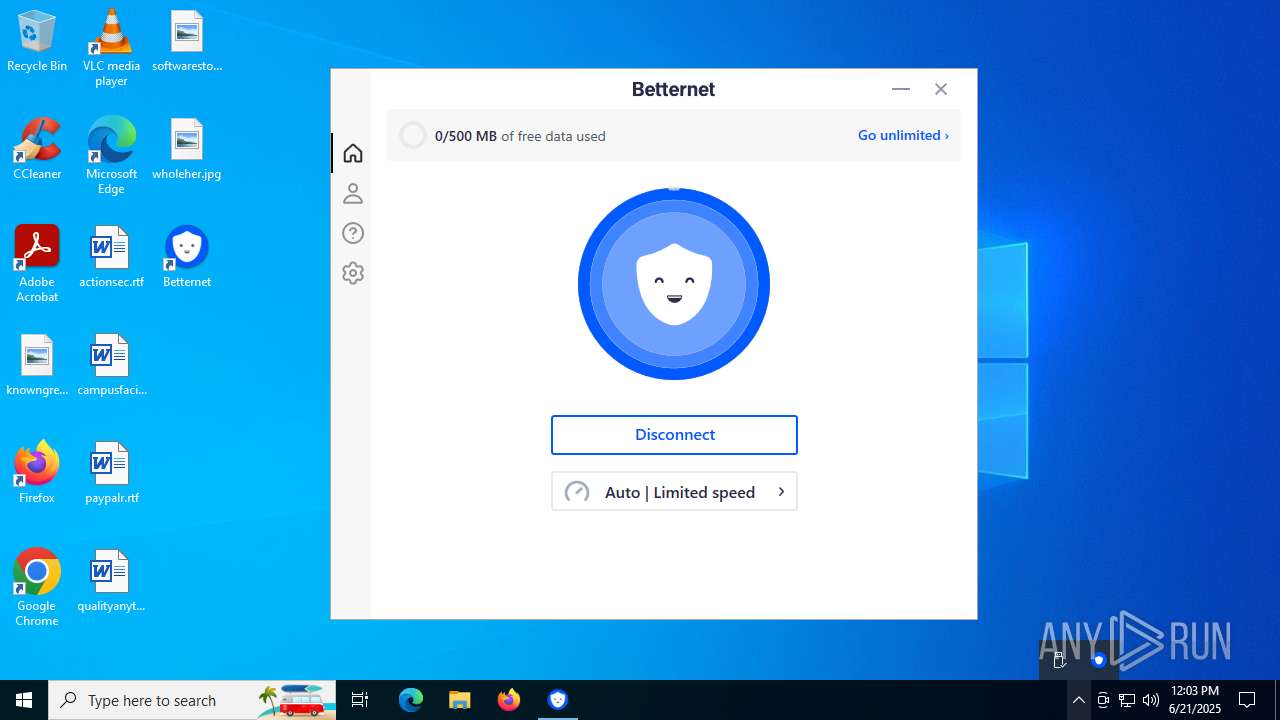Open Firefox from the taskbar
Viewport: 1280px width, 720px height.
coord(509,700)
